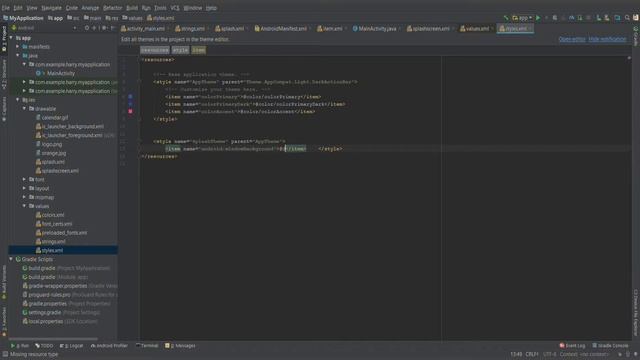Select the style breadcrumb in editor
This screenshot has width=640, height=360.
pos(180,50)
